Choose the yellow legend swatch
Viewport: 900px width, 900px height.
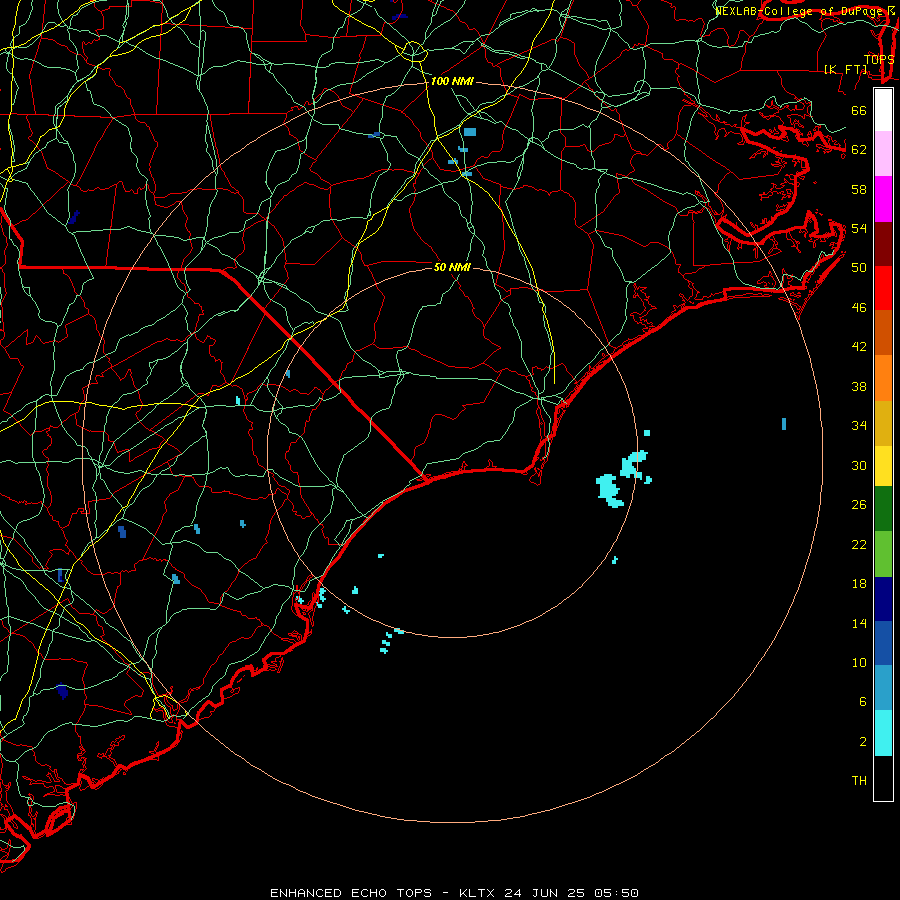(x=883, y=465)
